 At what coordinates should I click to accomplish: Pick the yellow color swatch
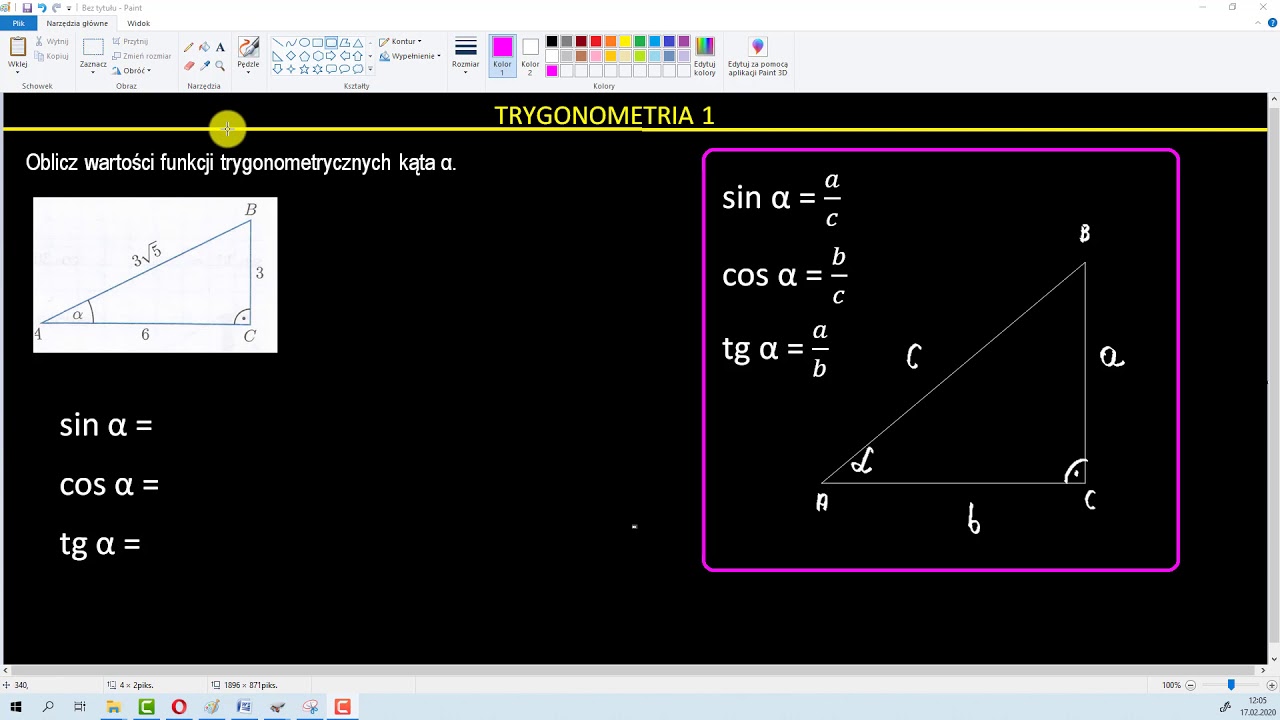point(625,42)
